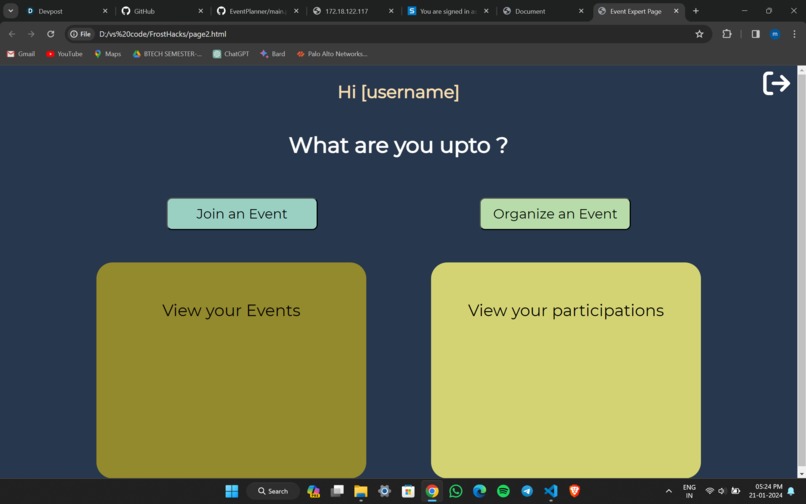Image resolution: width=806 pixels, height=504 pixels.
Task: Open Brave browser from the taskbar
Action: (x=575, y=491)
